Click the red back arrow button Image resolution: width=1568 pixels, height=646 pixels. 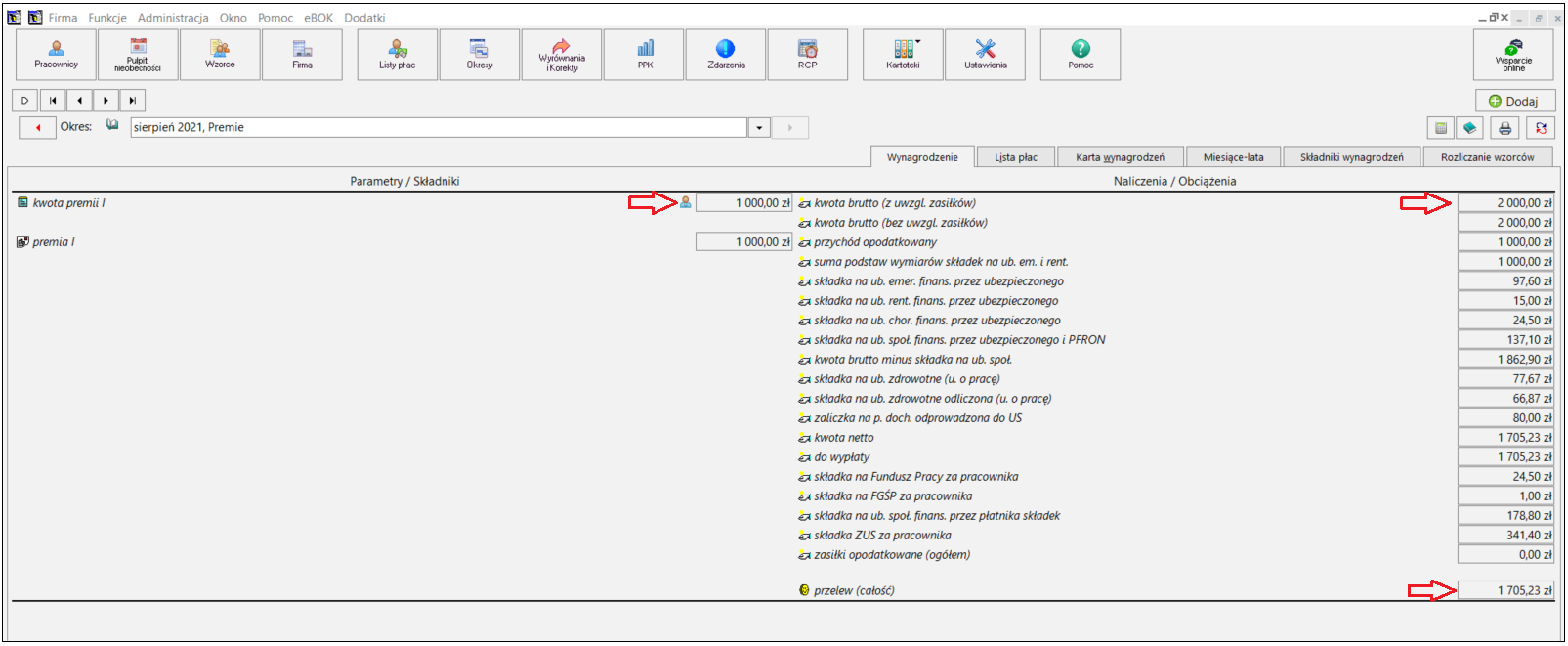(37, 127)
